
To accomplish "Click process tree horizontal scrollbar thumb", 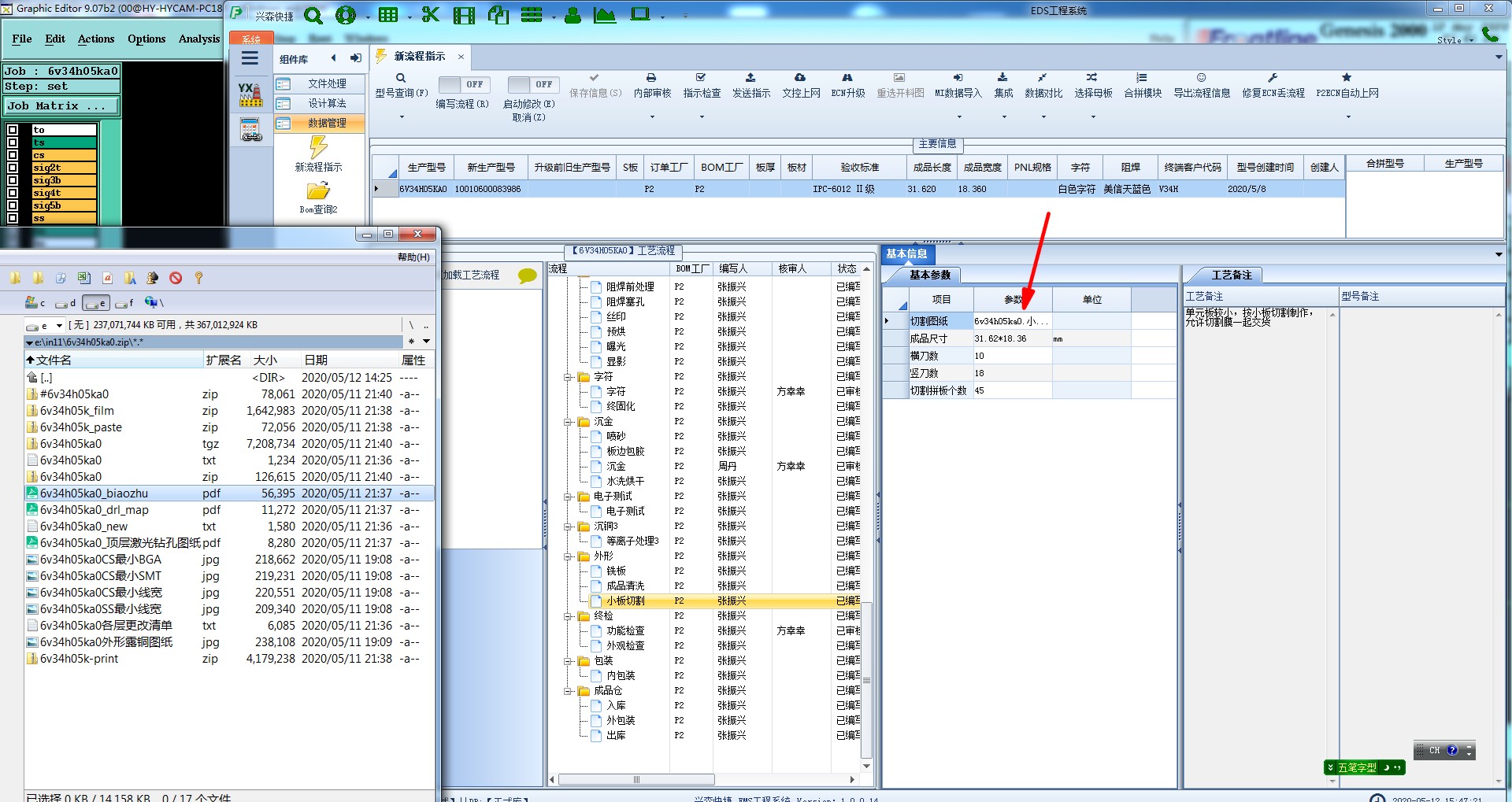I will pyautogui.click(x=637, y=779).
